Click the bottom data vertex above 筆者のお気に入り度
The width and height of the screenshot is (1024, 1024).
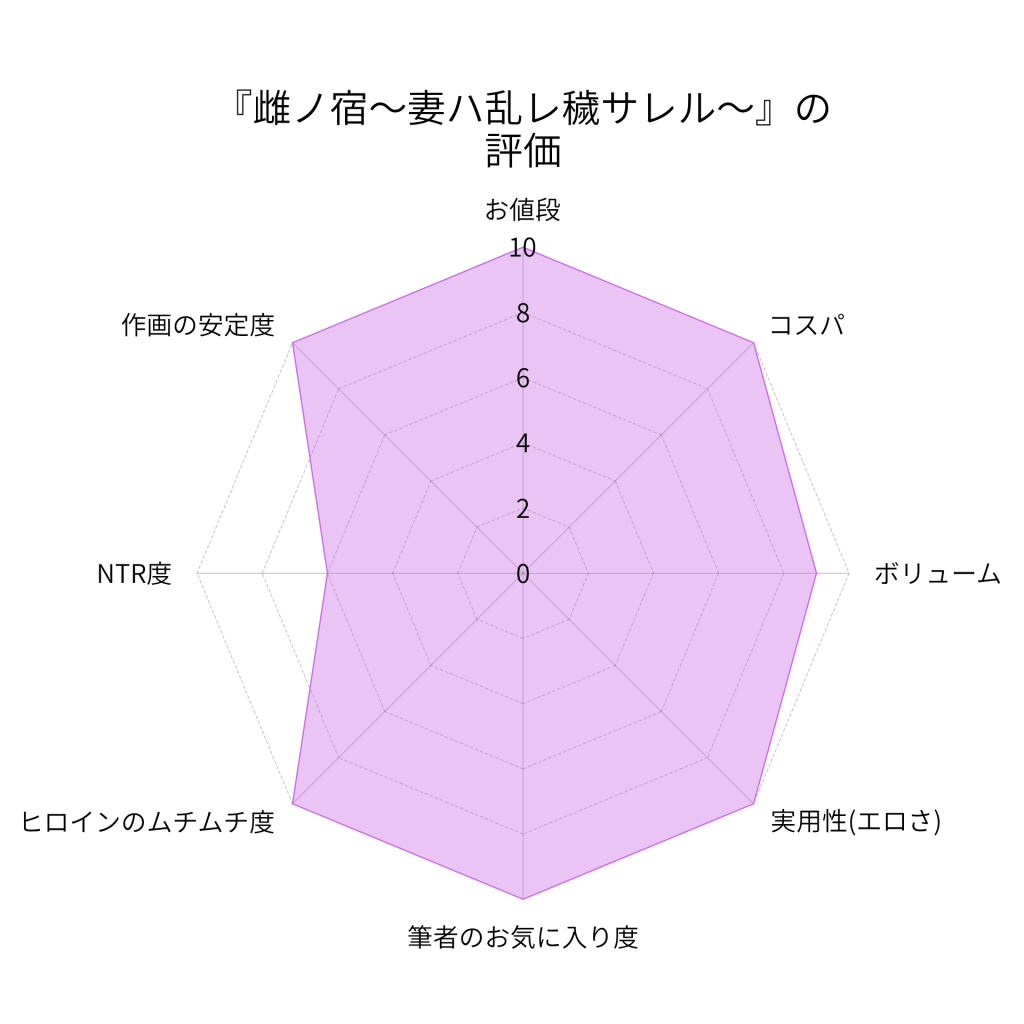[x=523, y=899]
